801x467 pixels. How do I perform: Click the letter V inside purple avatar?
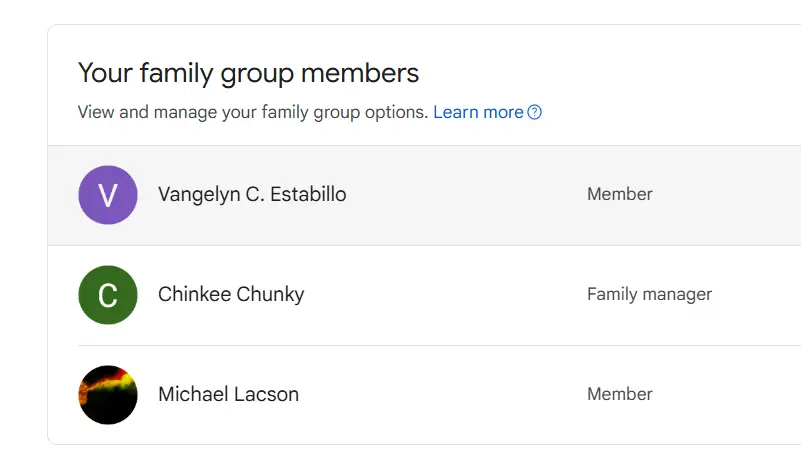[108, 195]
